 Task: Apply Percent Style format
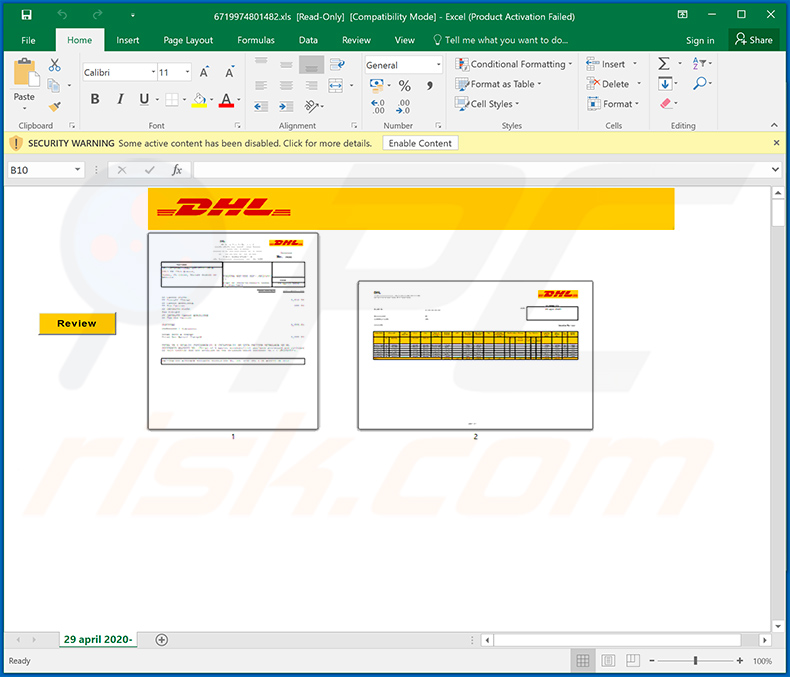(405, 86)
